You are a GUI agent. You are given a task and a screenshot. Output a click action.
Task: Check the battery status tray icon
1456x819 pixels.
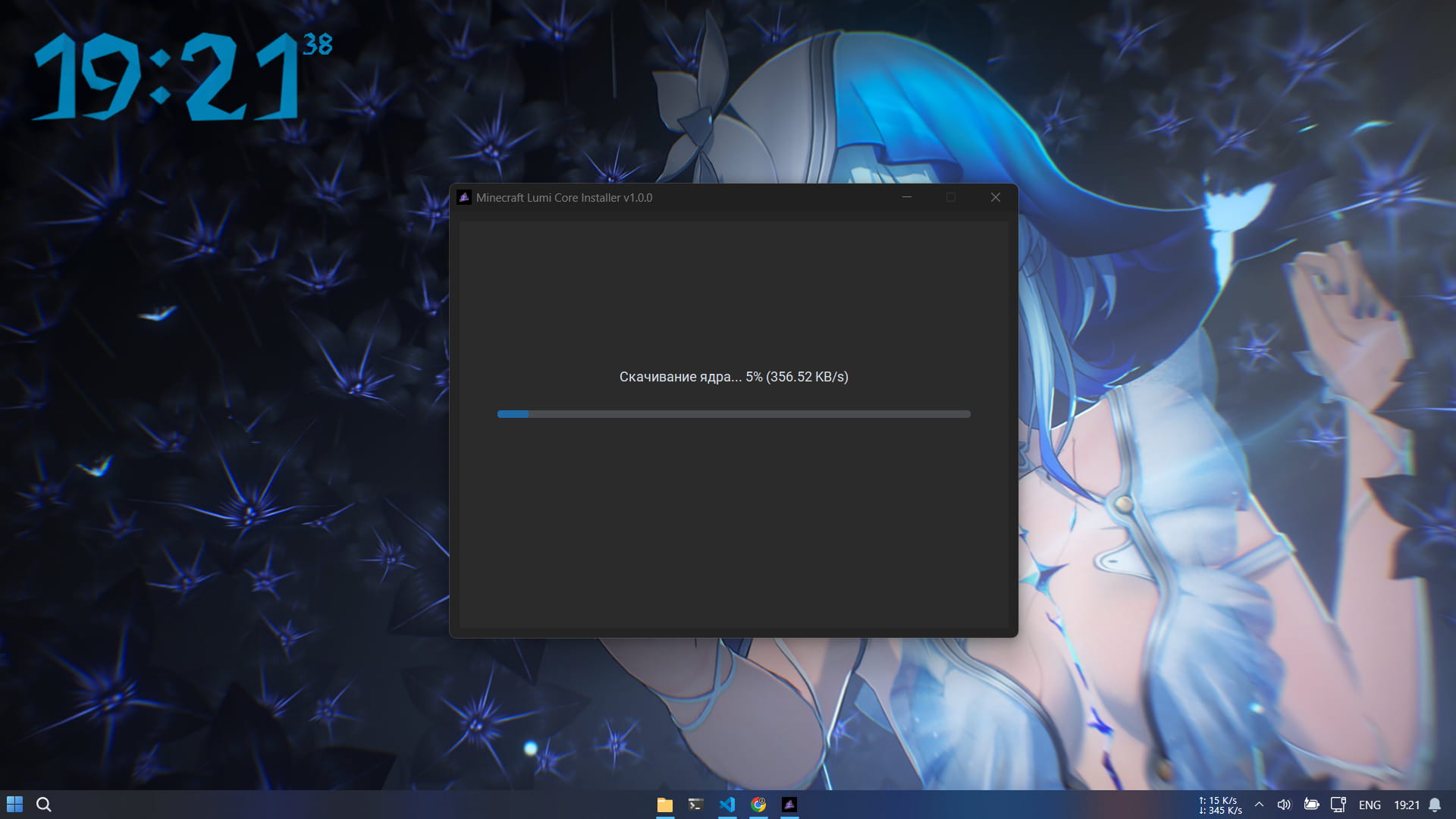(1312, 805)
